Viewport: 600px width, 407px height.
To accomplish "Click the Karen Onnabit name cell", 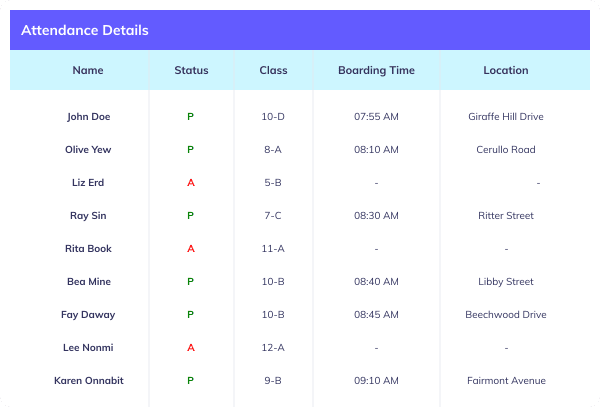I will click(88, 381).
